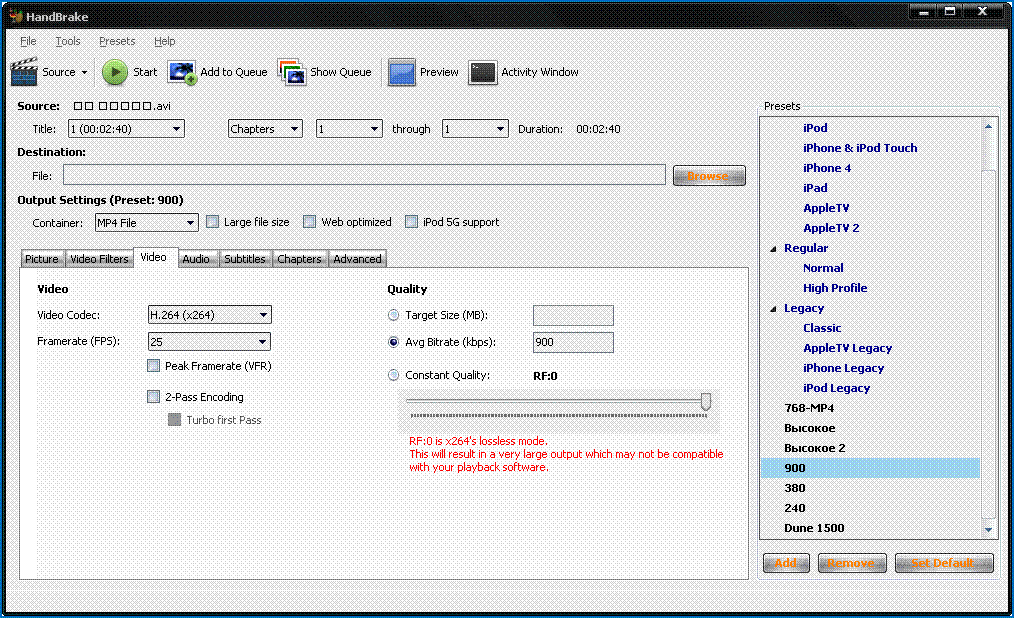1014x618 pixels.
Task: Click the Show Queue icon
Action: point(292,72)
